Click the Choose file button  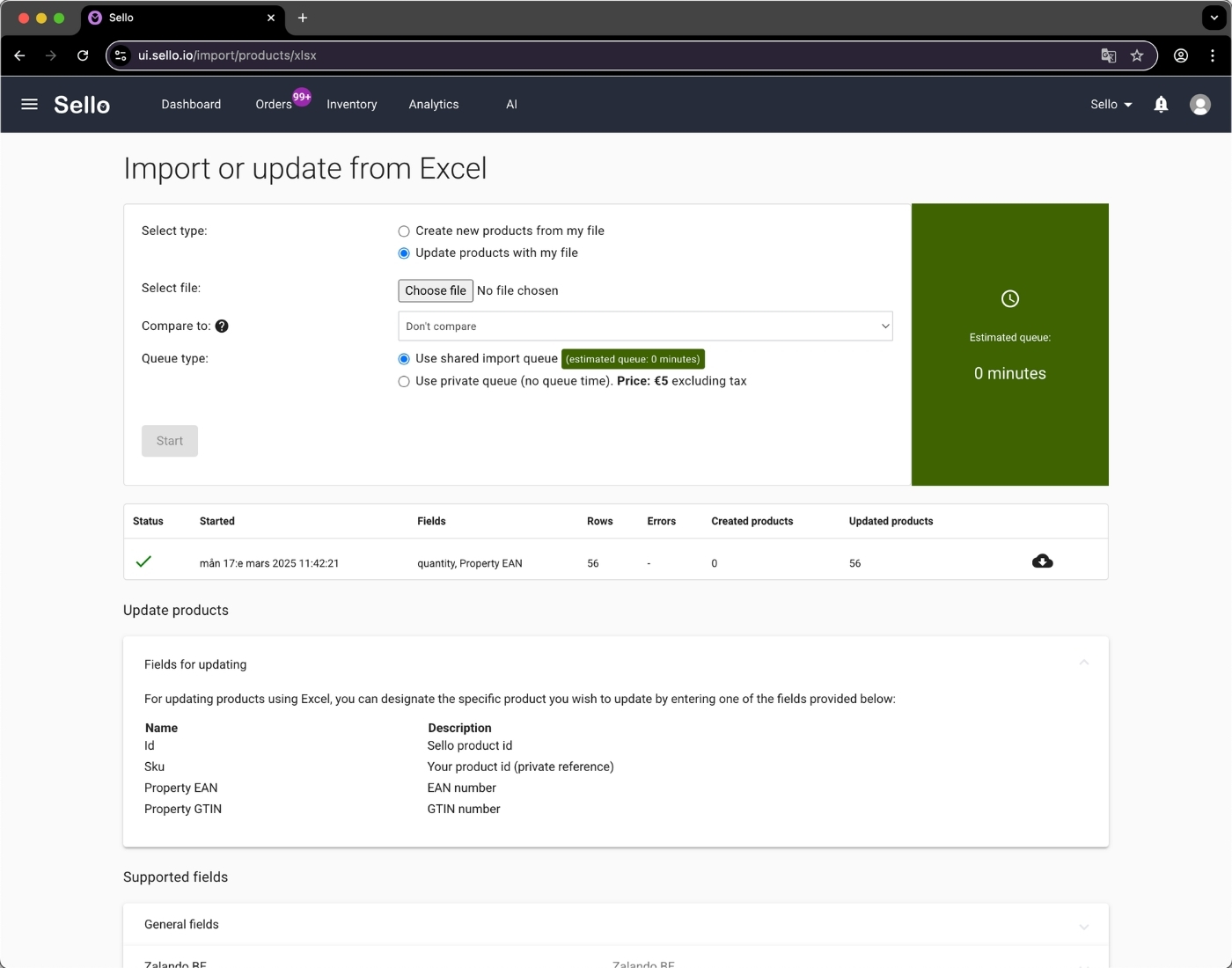tap(435, 290)
